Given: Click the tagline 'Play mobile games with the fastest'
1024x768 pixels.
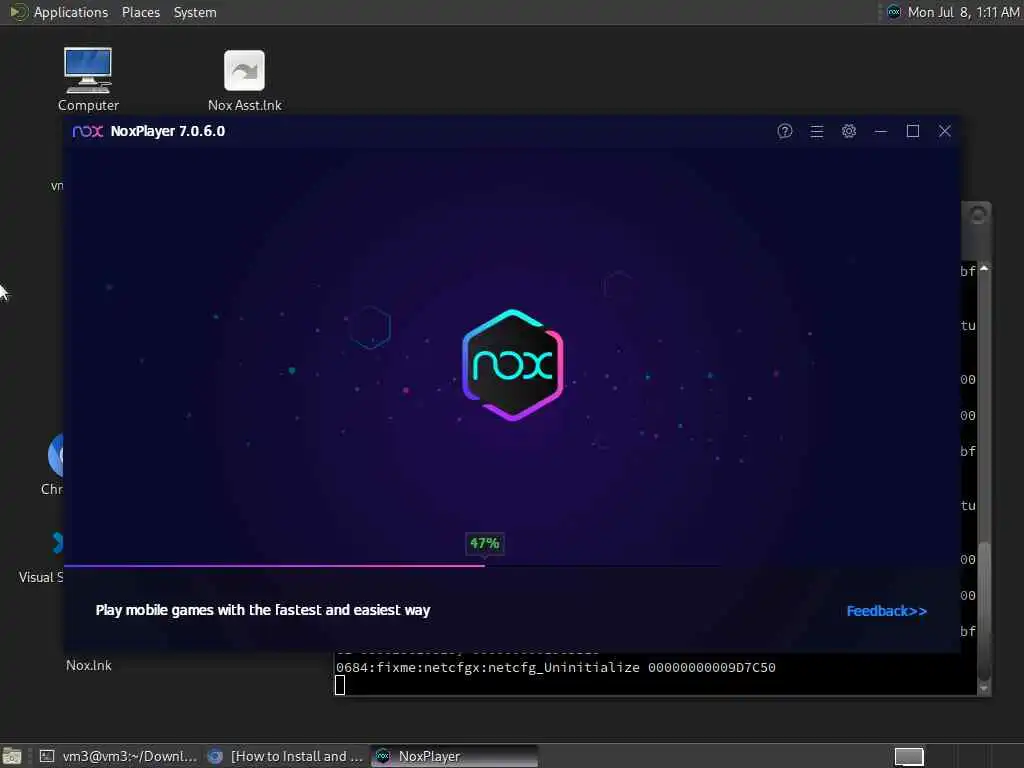Looking at the screenshot, I should pos(263,610).
